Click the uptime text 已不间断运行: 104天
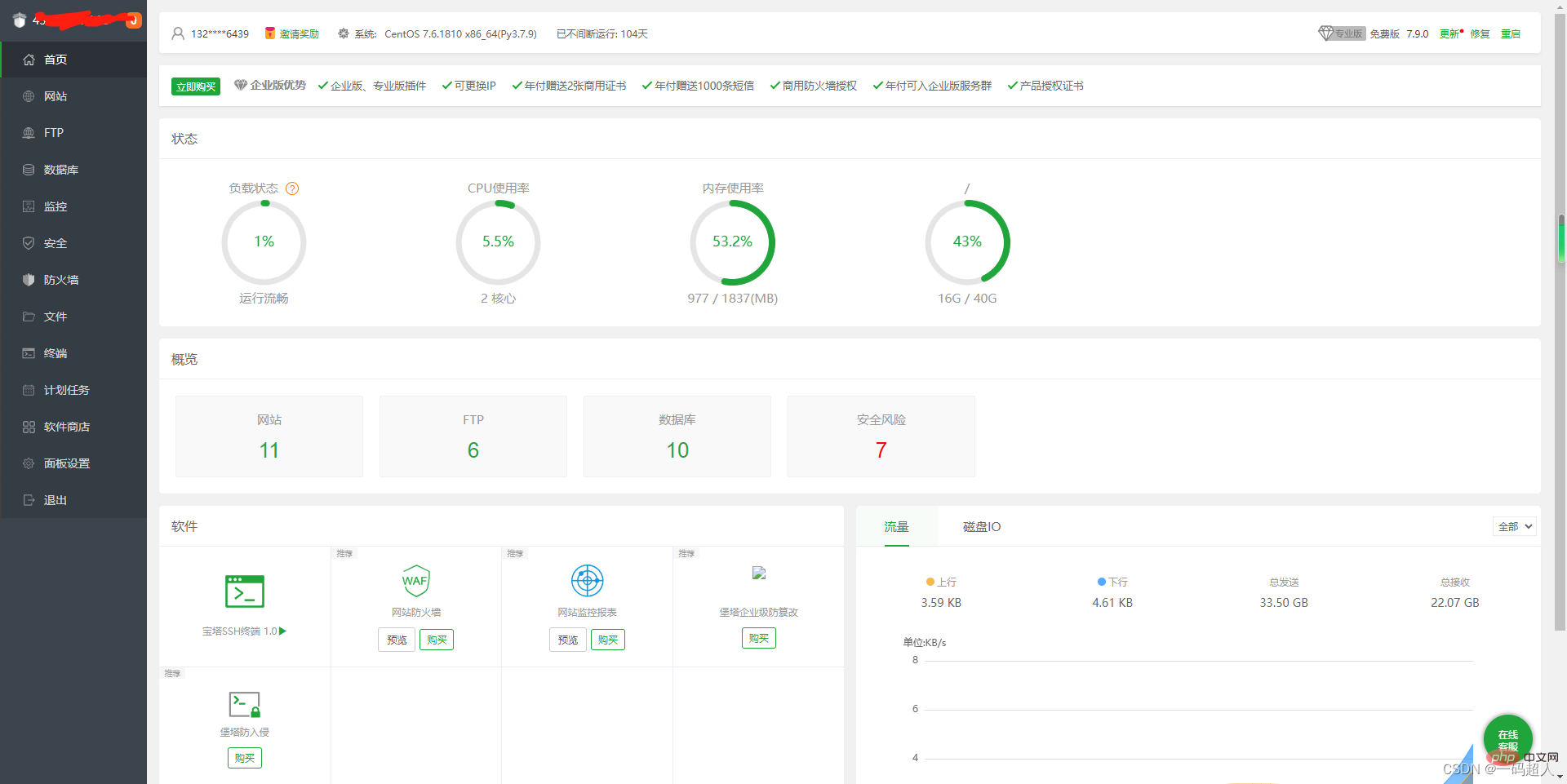The height and width of the screenshot is (784, 1567). click(602, 33)
